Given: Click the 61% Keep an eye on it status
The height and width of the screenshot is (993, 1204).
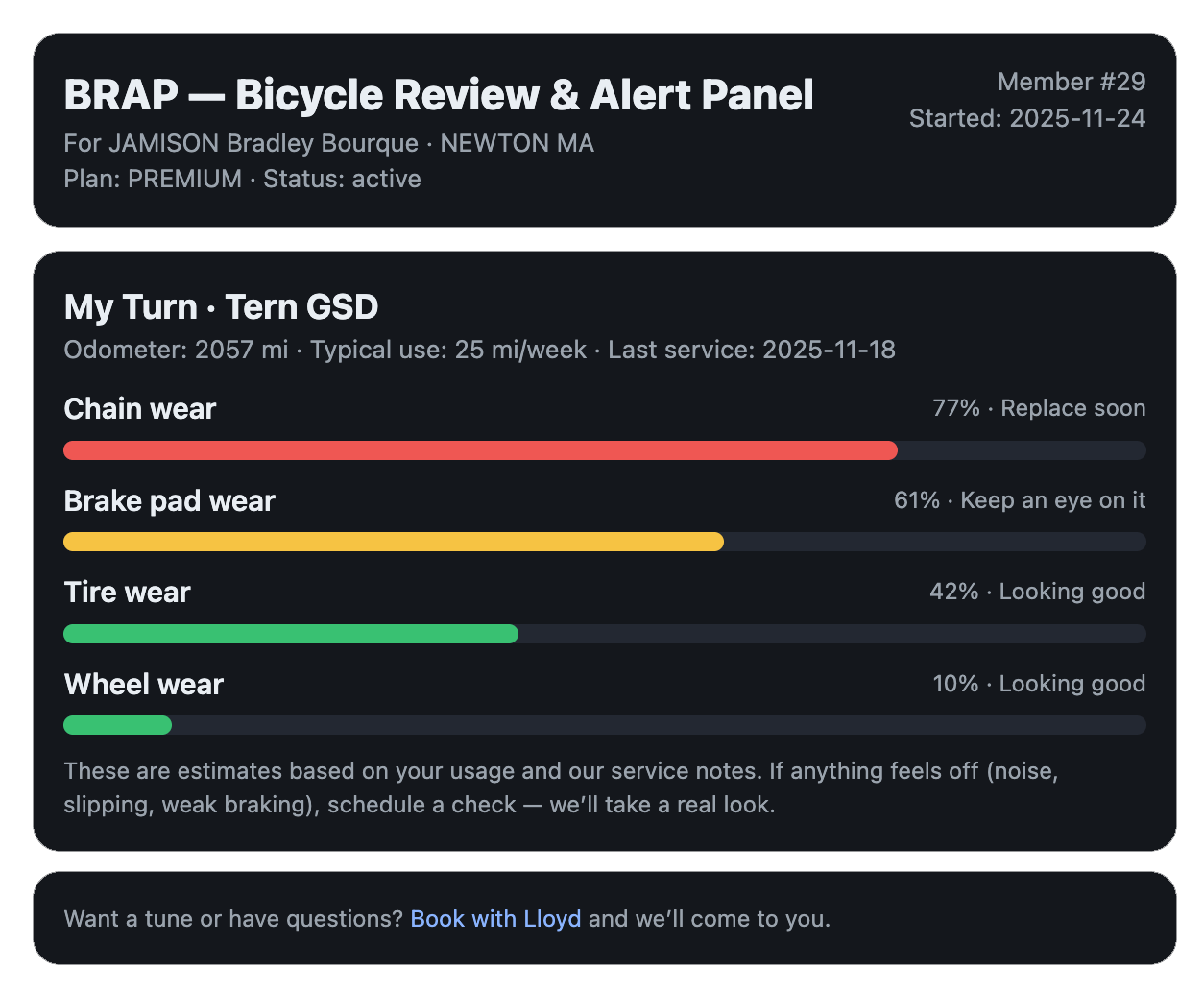Looking at the screenshot, I should [x=1020, y=500].
